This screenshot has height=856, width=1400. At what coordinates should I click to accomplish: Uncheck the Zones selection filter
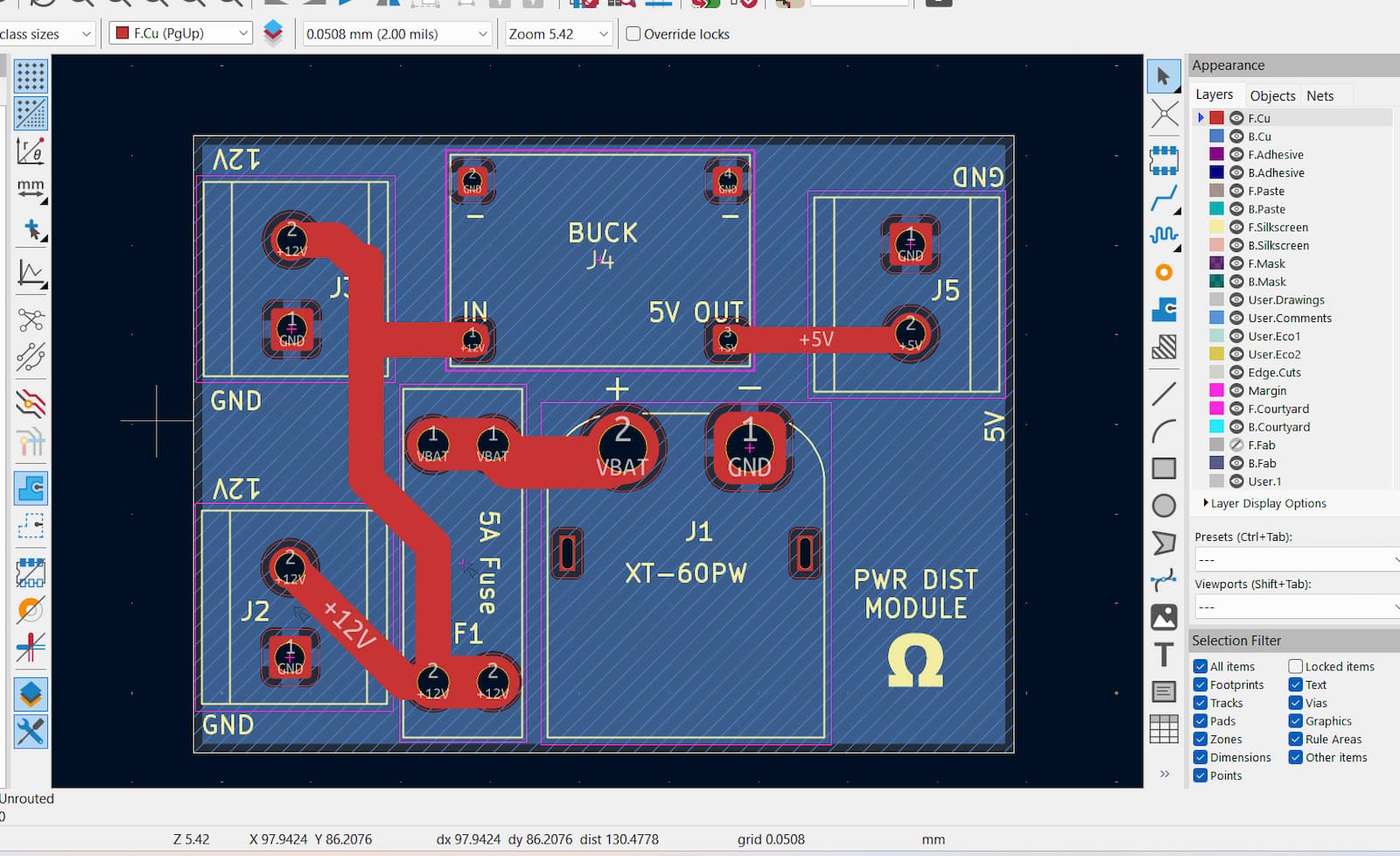pos(1200,740)
